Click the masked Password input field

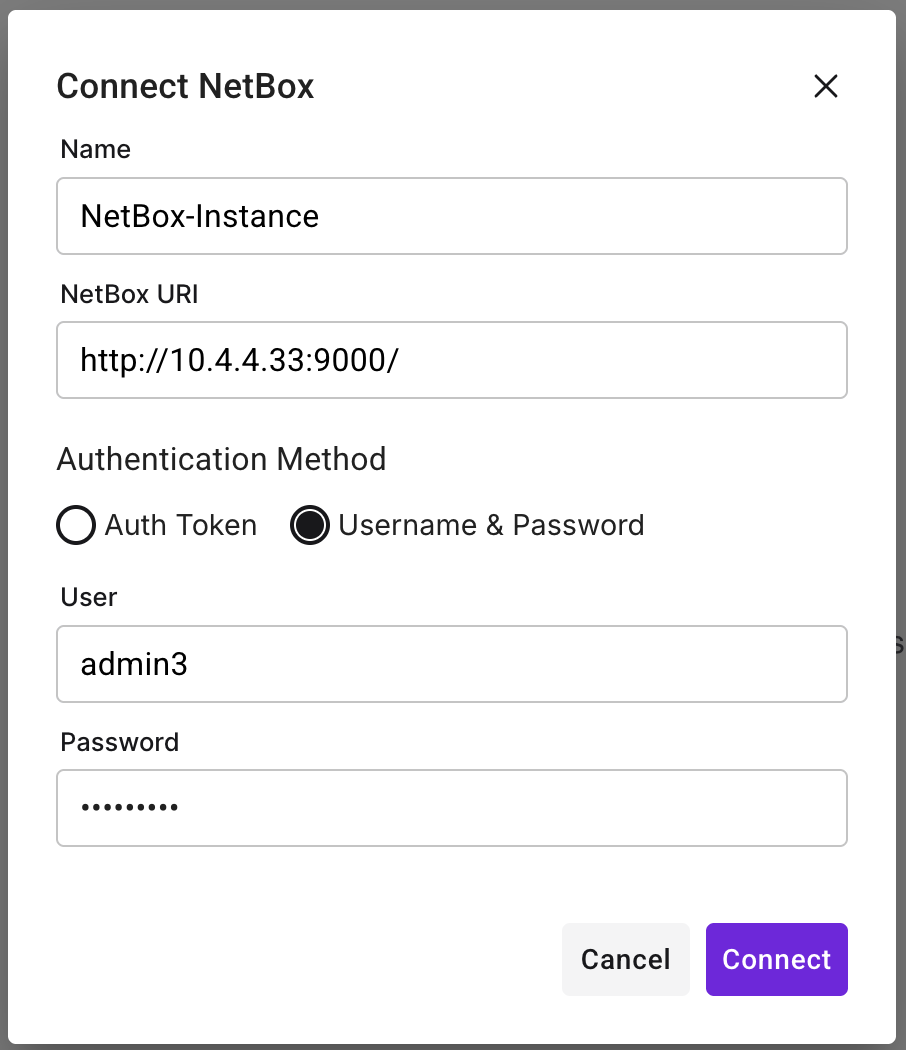pos(452,808)
